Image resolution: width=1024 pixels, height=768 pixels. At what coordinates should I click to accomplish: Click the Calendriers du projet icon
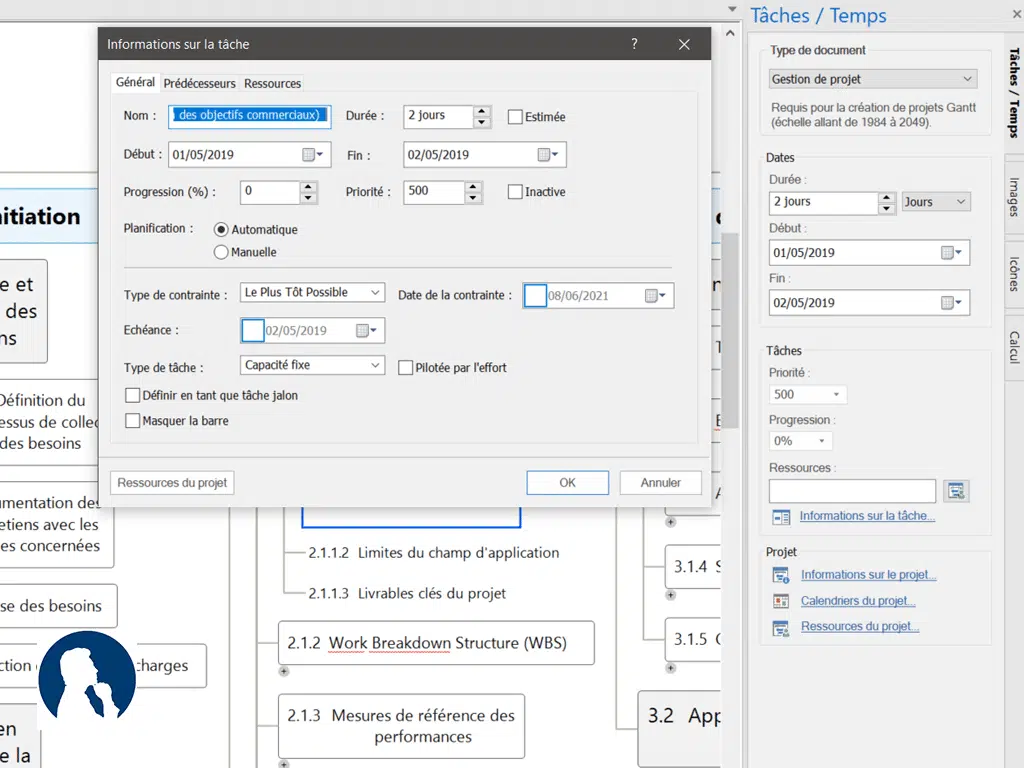781,601
